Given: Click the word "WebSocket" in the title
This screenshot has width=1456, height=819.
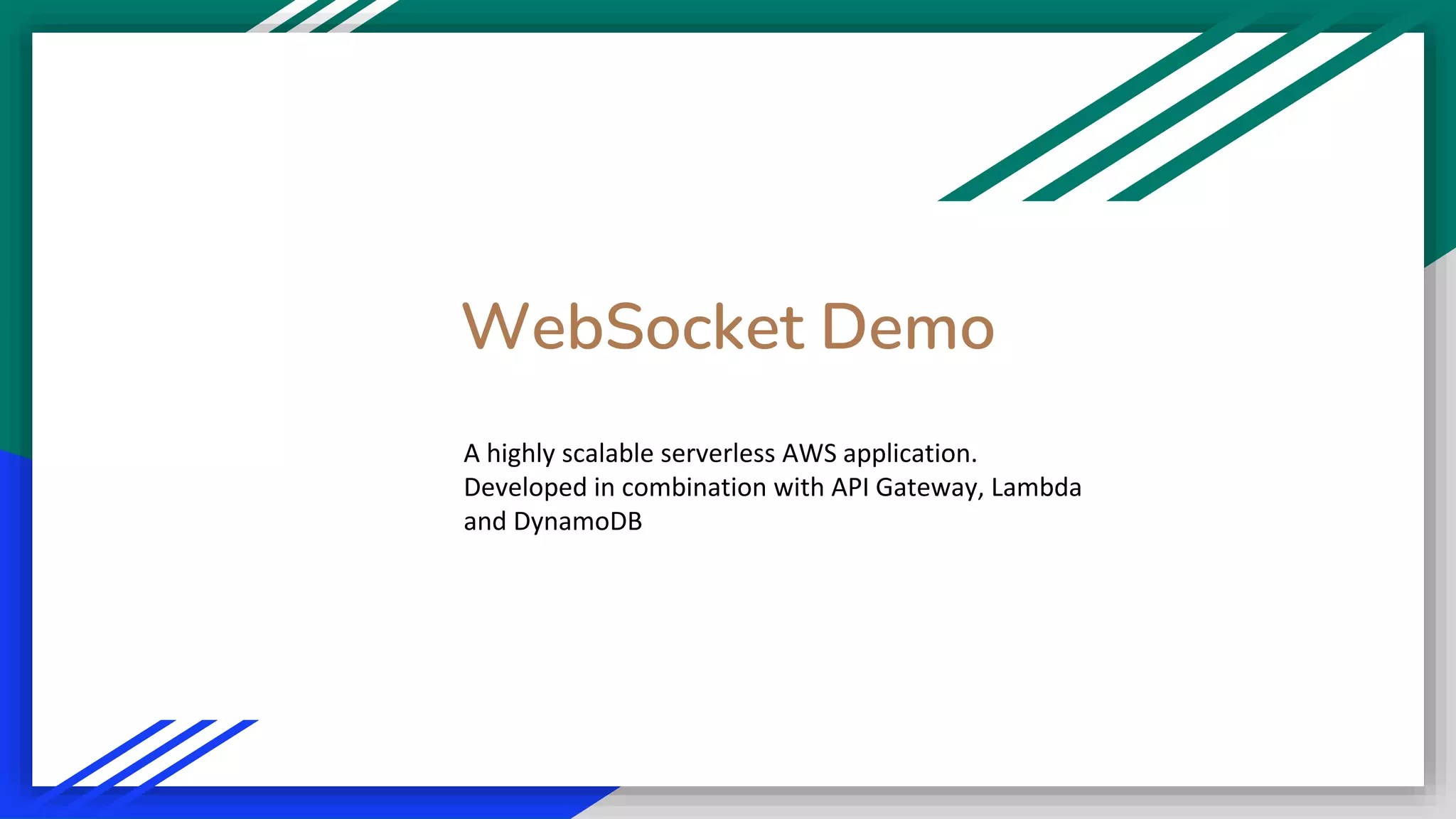Looking at the screenshot, I should tap(633, 326).
